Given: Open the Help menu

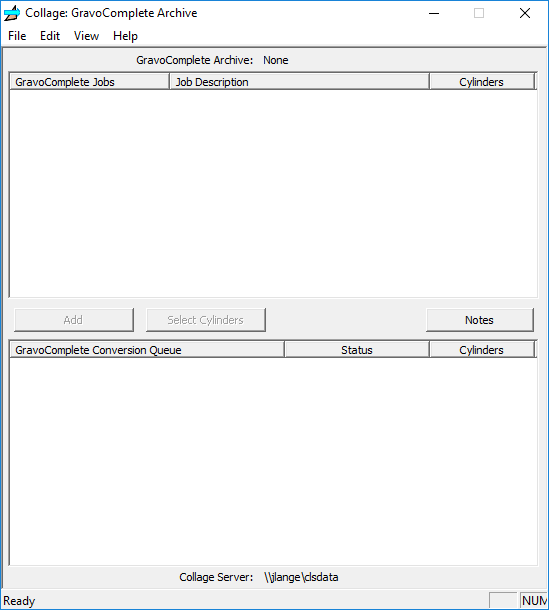Looking at the screenshot, I should point(125,36).
